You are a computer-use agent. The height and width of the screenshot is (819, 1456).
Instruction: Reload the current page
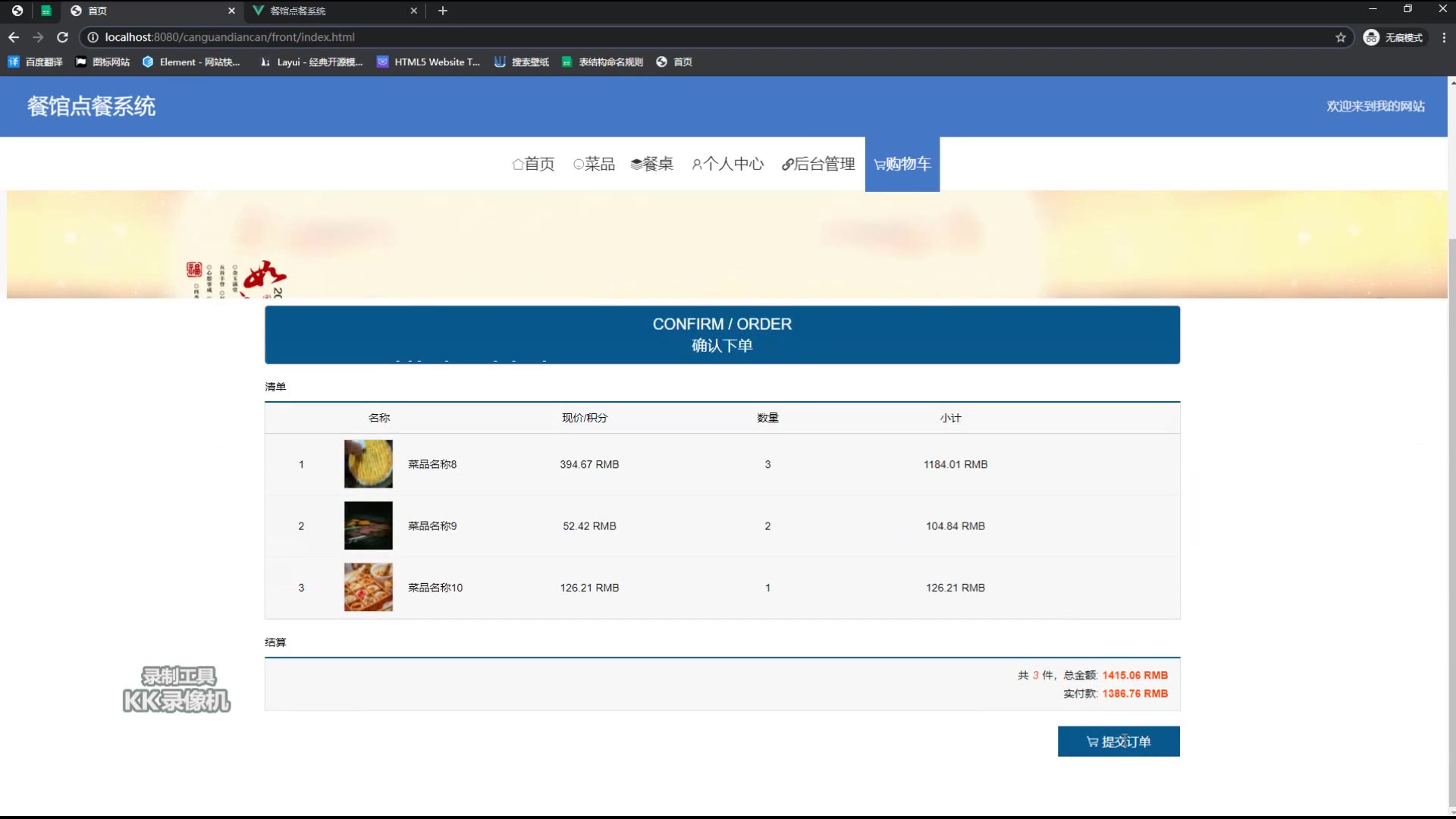[63, 37]
